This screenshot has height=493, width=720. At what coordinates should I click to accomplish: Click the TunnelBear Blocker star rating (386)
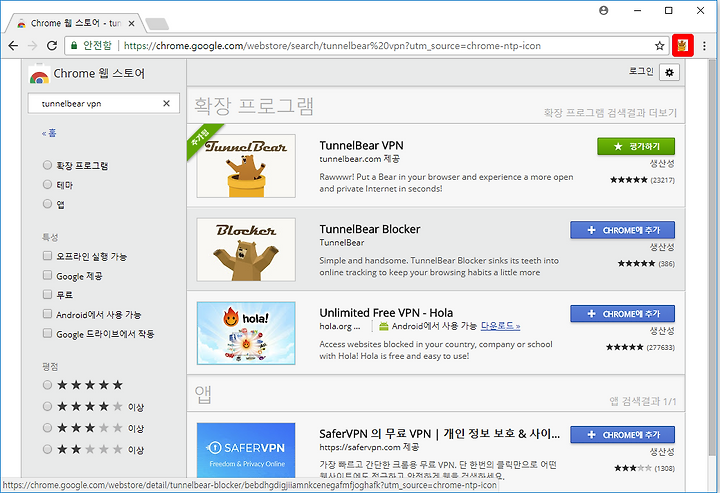pyautogui.click(x=646, y=263)
